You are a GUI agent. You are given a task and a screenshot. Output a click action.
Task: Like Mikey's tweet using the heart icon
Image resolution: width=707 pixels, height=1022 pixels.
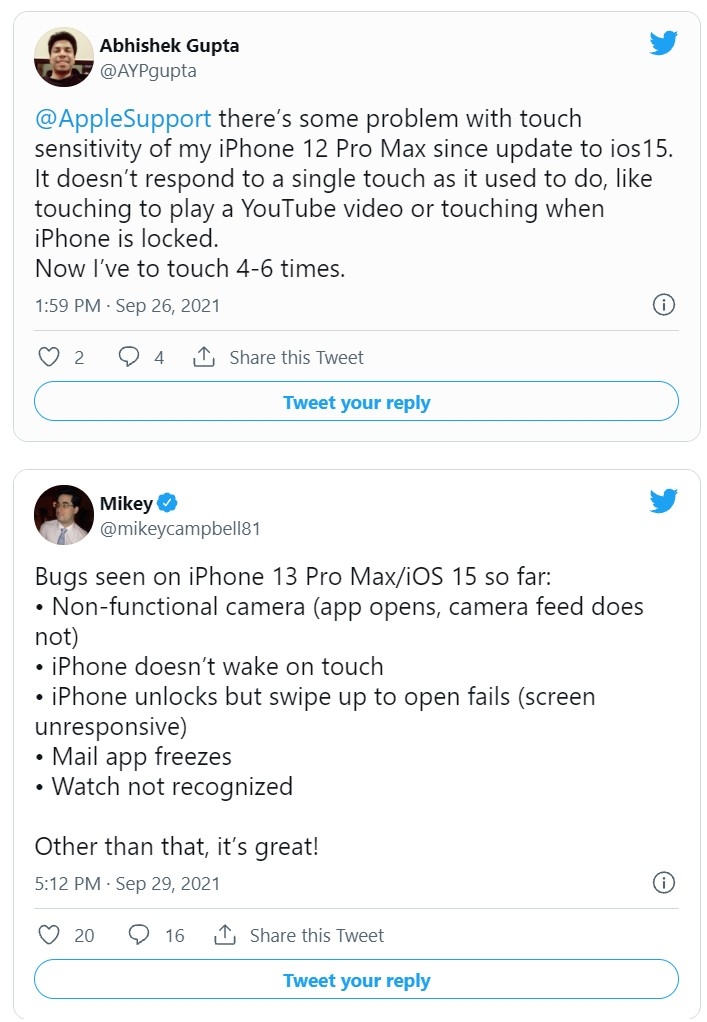[x=48, y=935]
